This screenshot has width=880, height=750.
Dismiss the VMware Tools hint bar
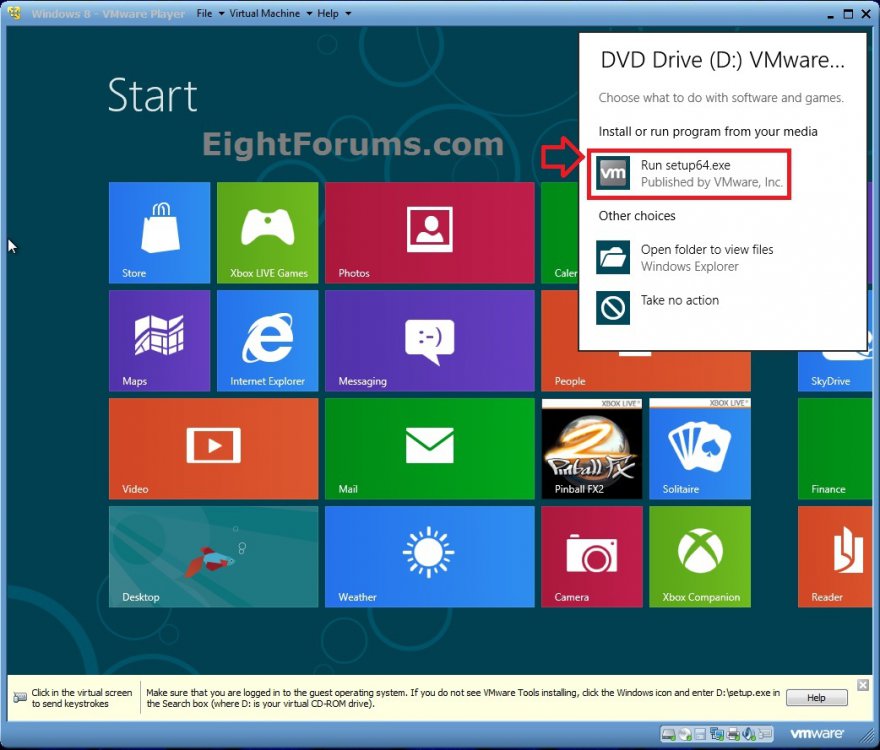[863, 685]
